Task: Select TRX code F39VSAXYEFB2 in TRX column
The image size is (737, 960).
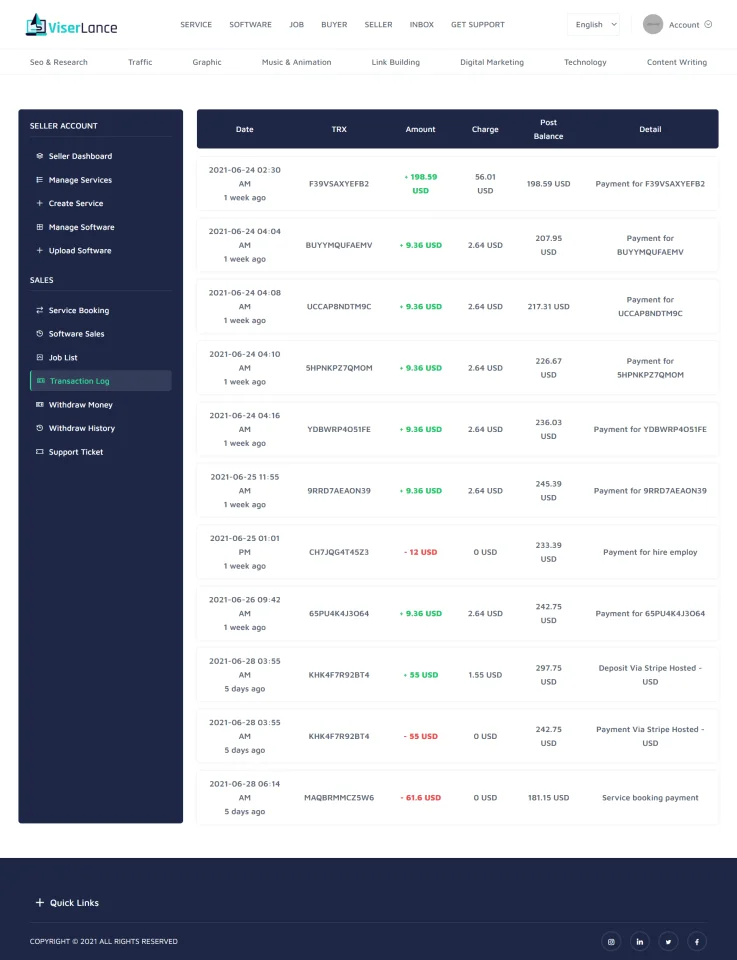Action: click(x=339, y=184)
